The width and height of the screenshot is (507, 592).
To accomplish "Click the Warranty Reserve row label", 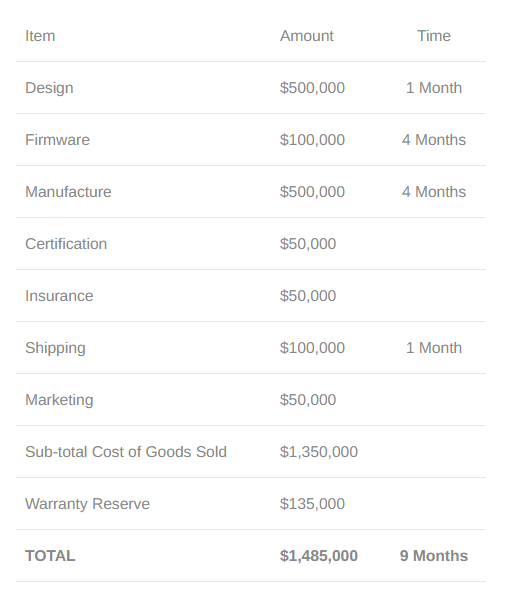I will pos(88,504).
